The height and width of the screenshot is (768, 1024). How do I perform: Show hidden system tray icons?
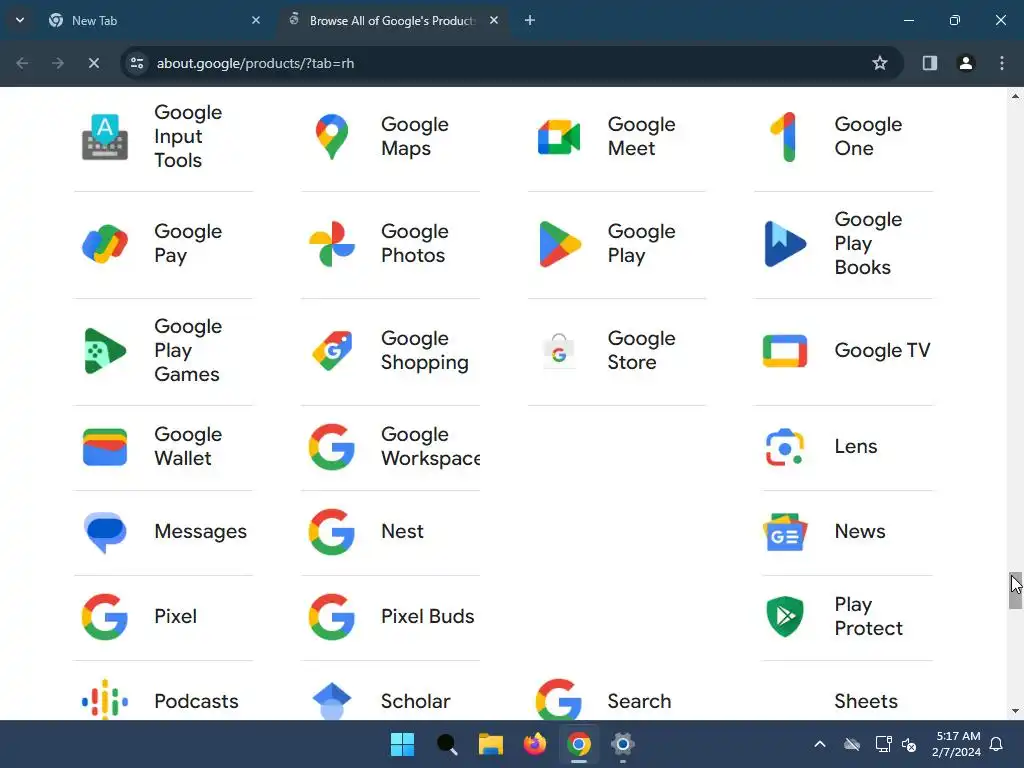[x=820, y=744]
